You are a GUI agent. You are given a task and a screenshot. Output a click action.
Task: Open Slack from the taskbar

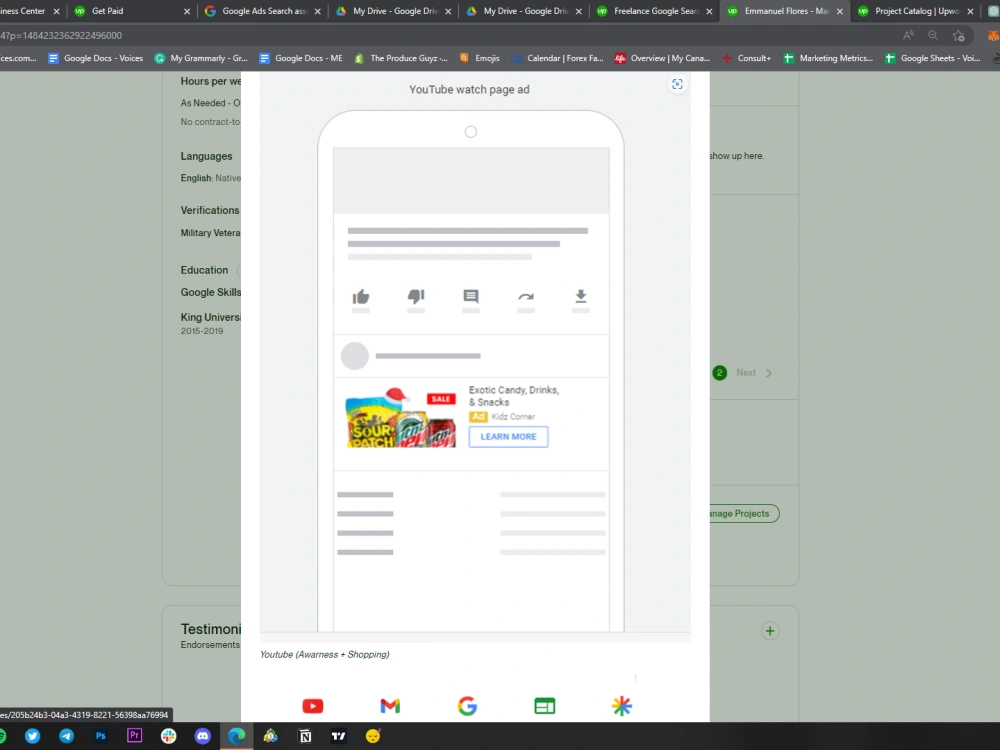pyautogui.click(x=168, y=736)
